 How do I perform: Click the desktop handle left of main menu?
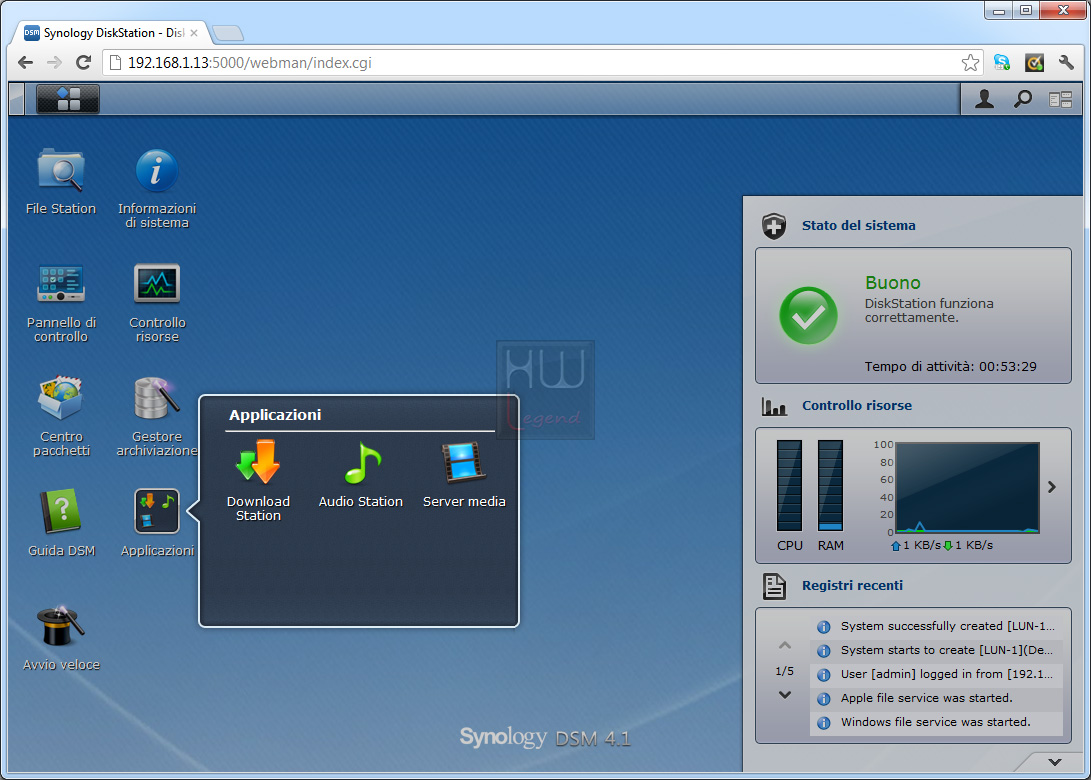click(17, 100)
